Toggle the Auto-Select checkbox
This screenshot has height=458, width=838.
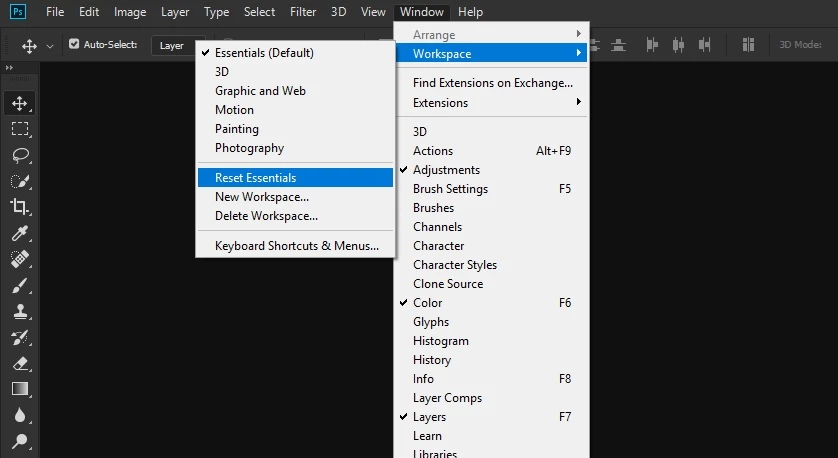click(x=74, y=44)
